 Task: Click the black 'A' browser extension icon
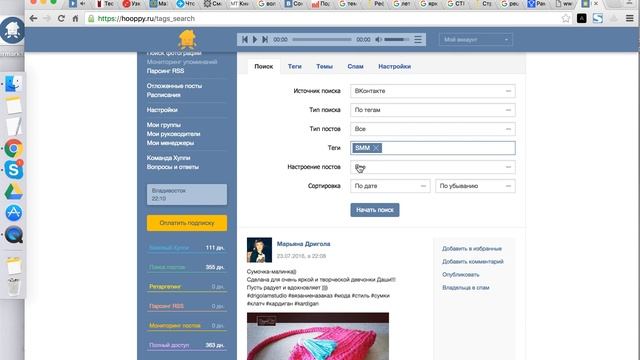click(582, 18)
